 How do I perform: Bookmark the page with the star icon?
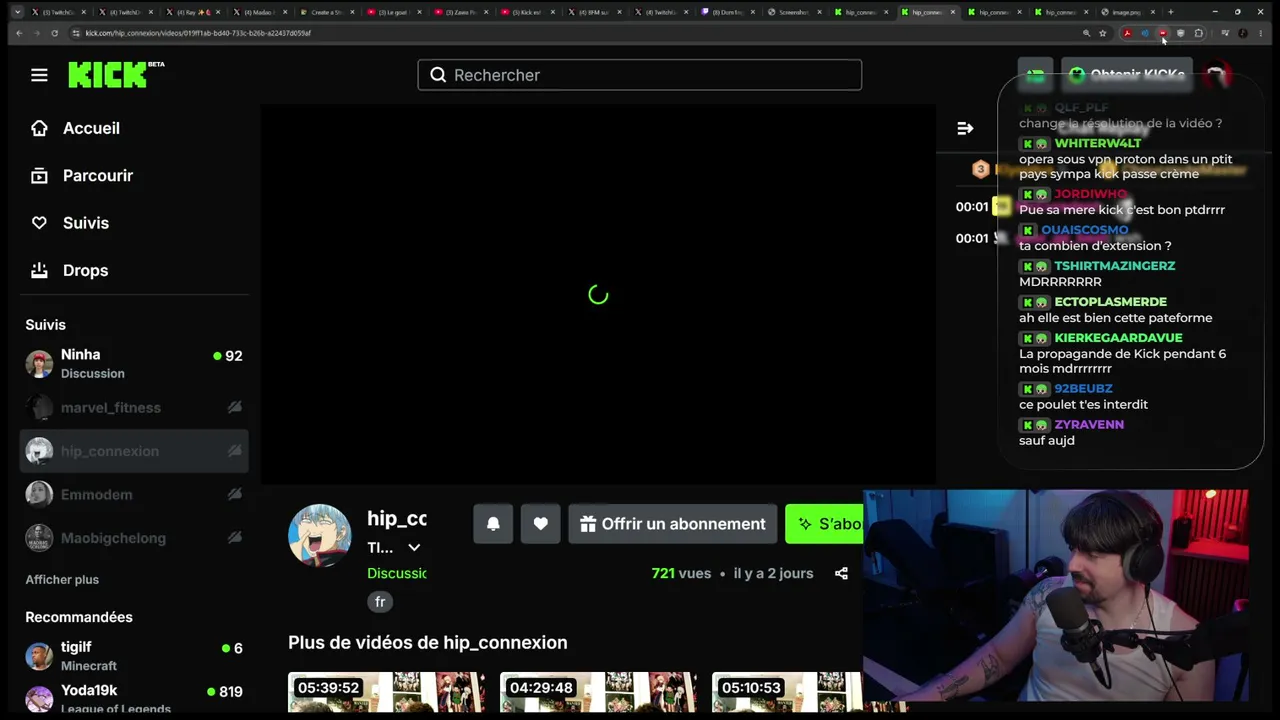[x=1103, y=33]
